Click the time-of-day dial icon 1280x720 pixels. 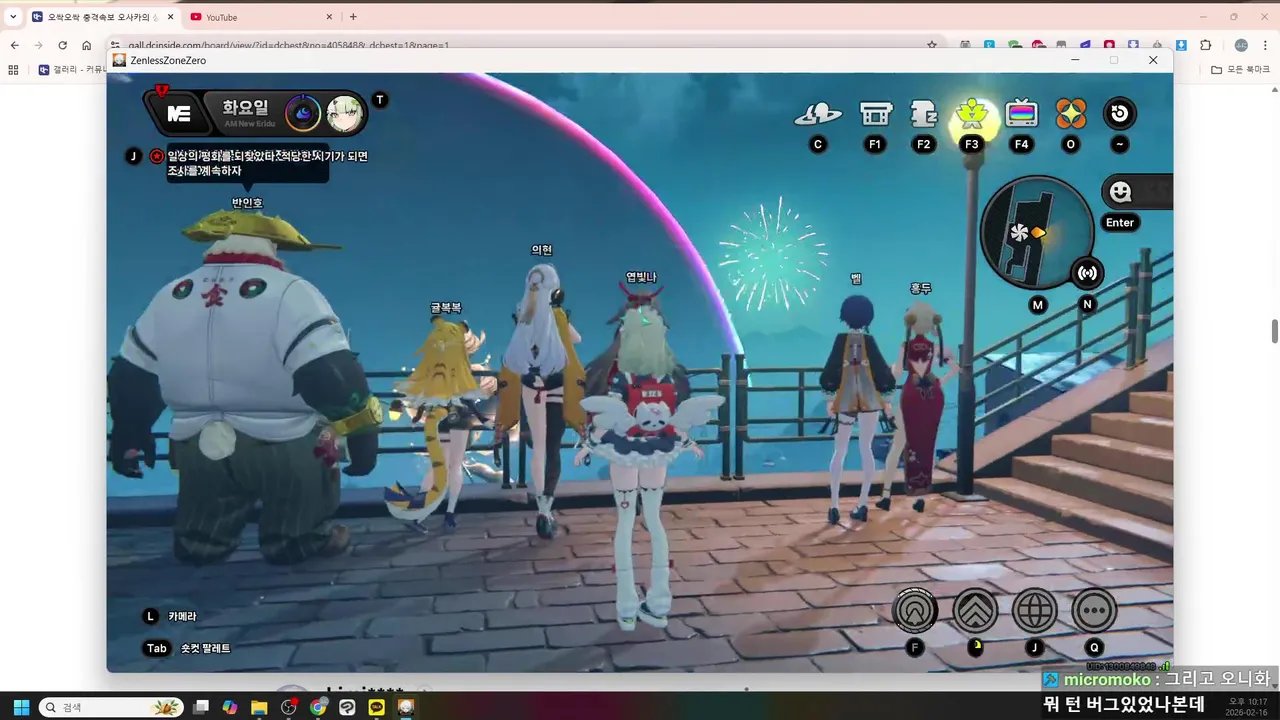302,114
